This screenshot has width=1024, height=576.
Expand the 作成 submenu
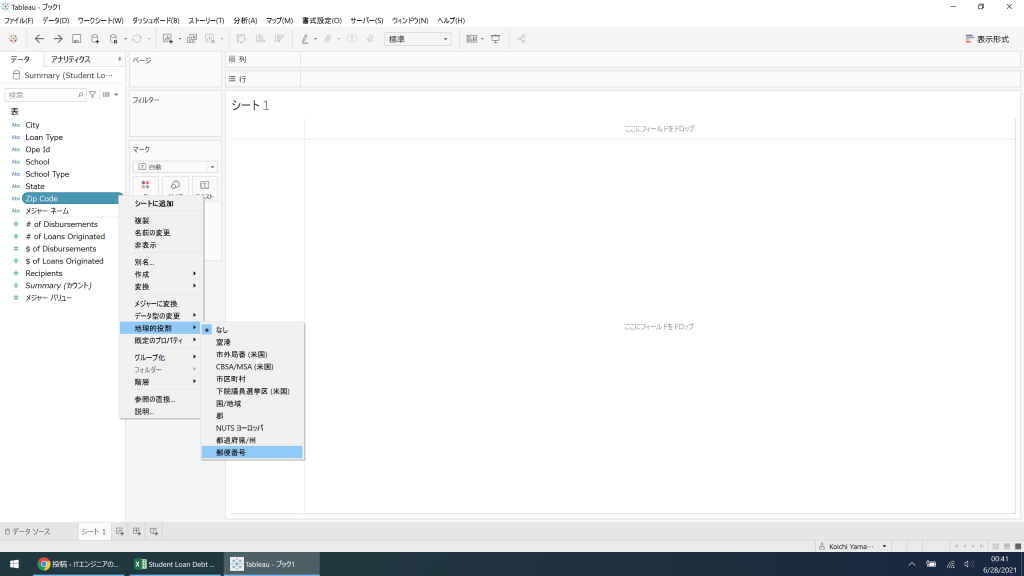pyautogui.click(x=161, y=274)
